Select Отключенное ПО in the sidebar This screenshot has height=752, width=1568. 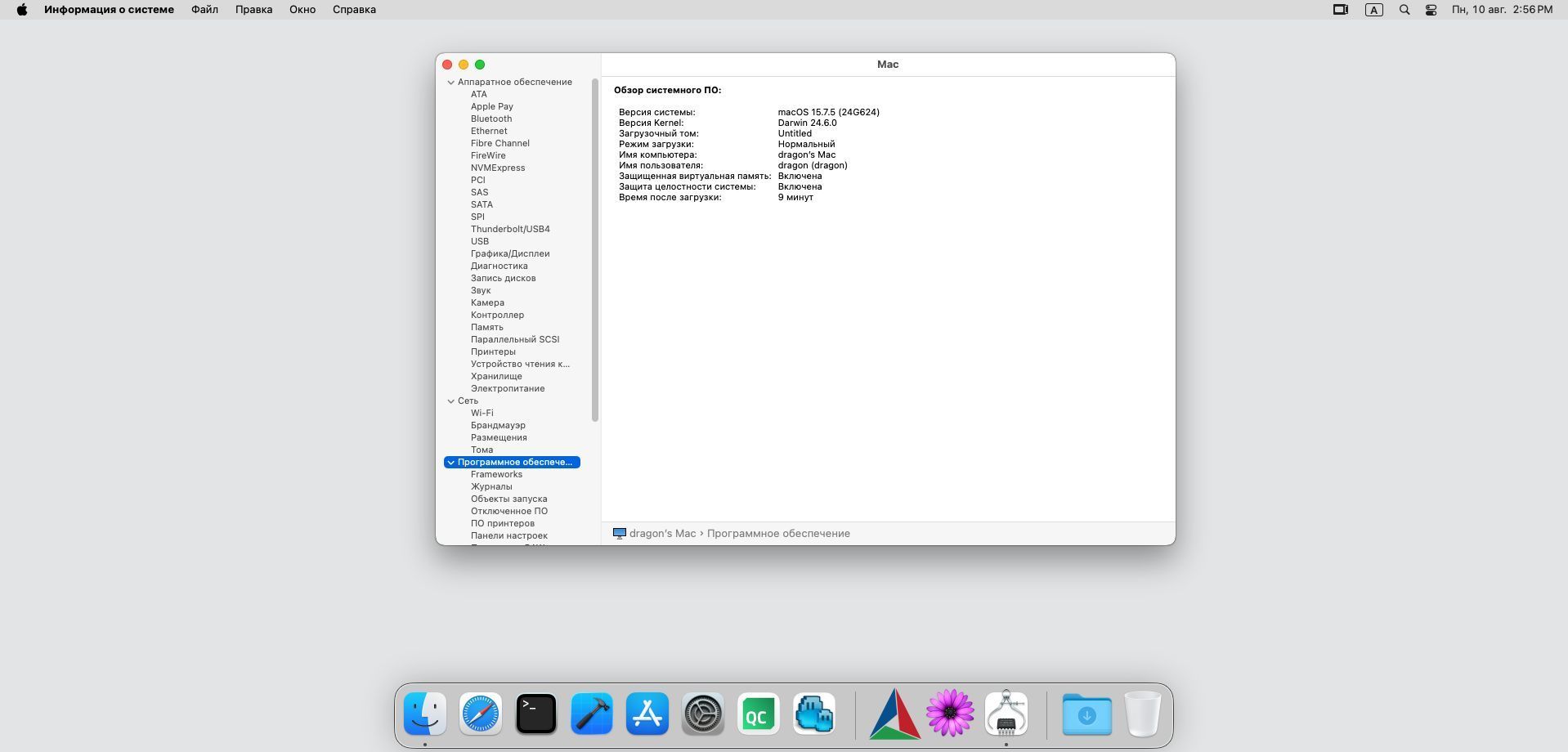[x=509, y=512]
